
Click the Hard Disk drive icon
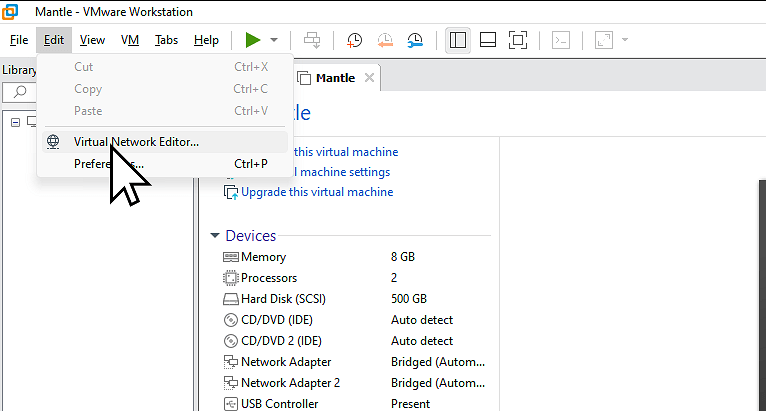[x=231, y=299]
